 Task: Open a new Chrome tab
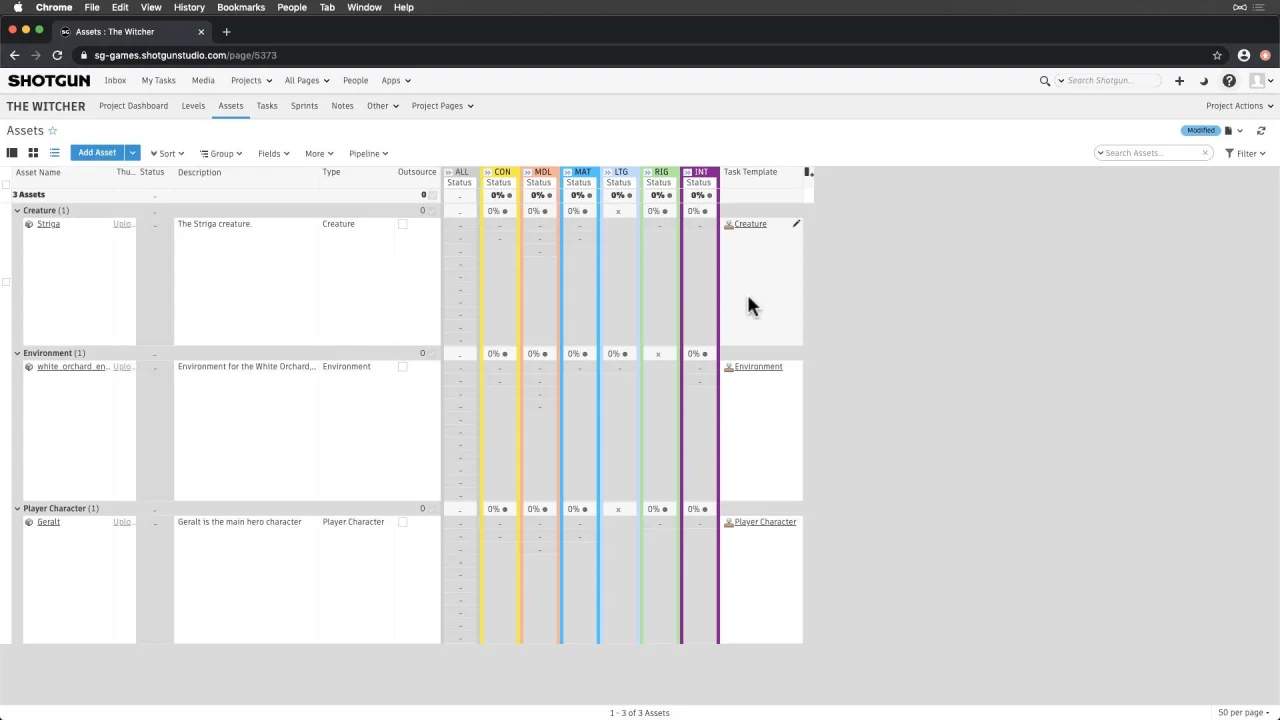coord(226,32)
